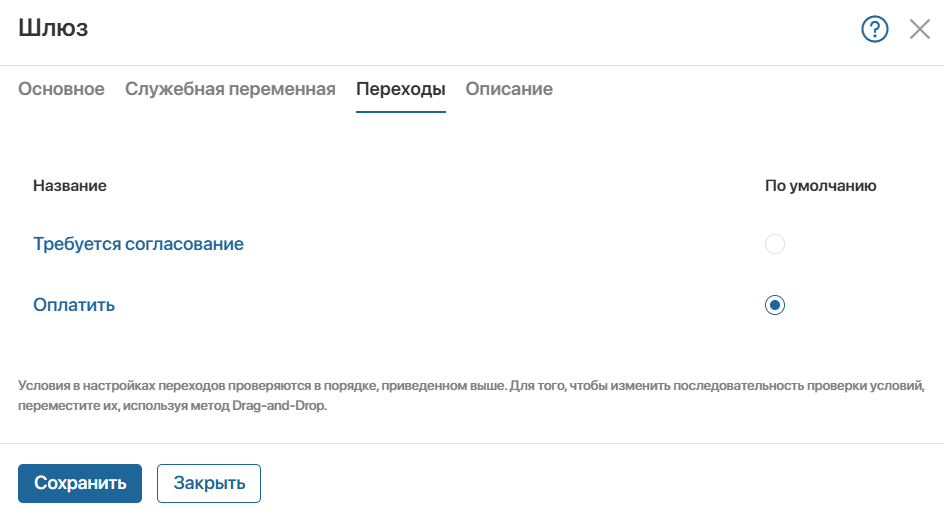Switch to the Основное tab

click(61, 89)
